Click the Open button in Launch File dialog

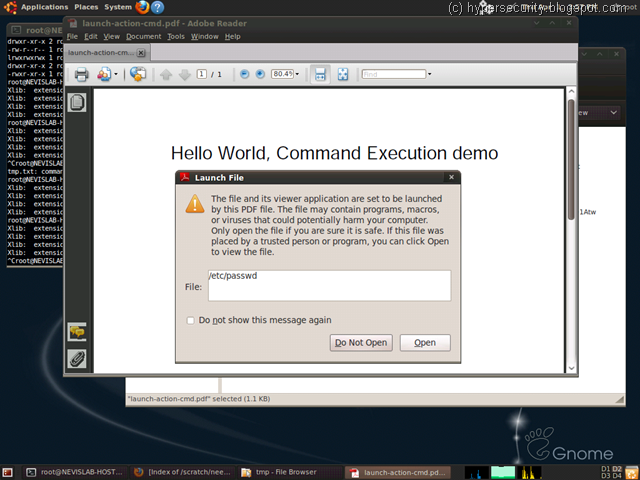[x=425, y=343]
